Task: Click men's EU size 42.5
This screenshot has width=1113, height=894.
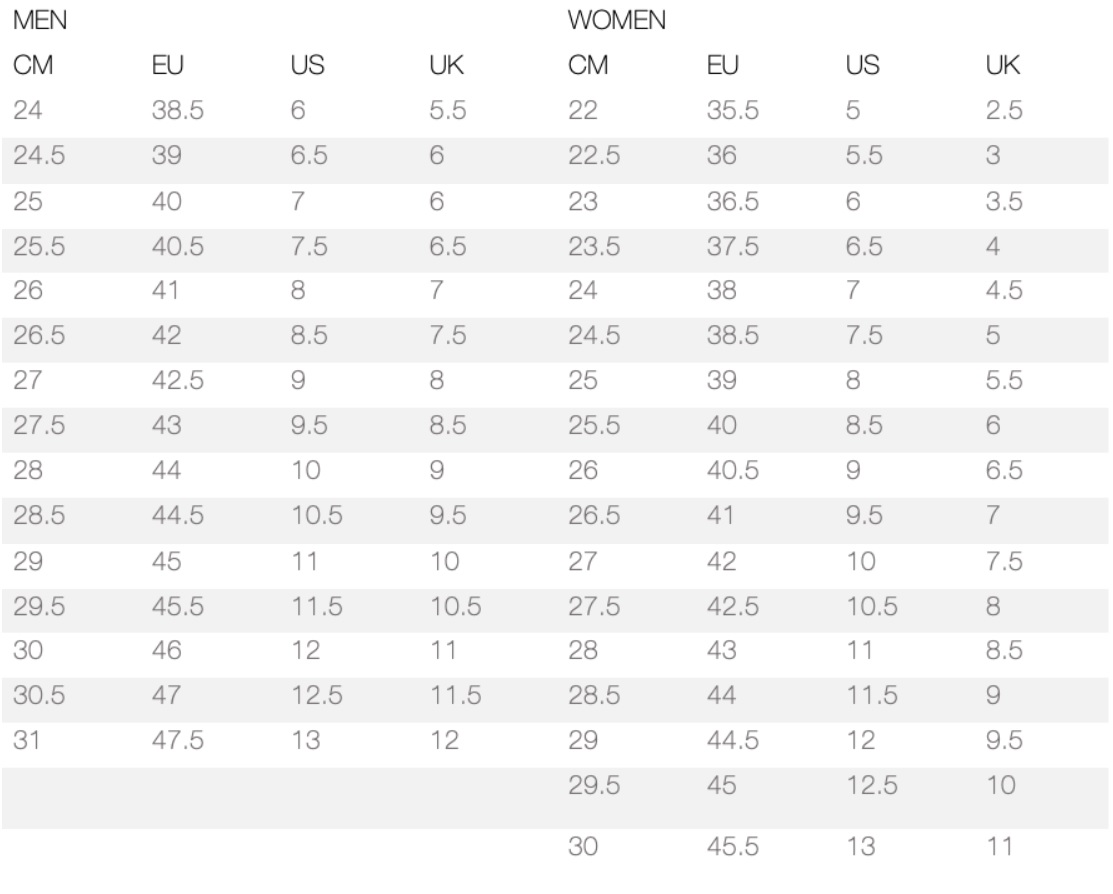Action: point(177,380)
